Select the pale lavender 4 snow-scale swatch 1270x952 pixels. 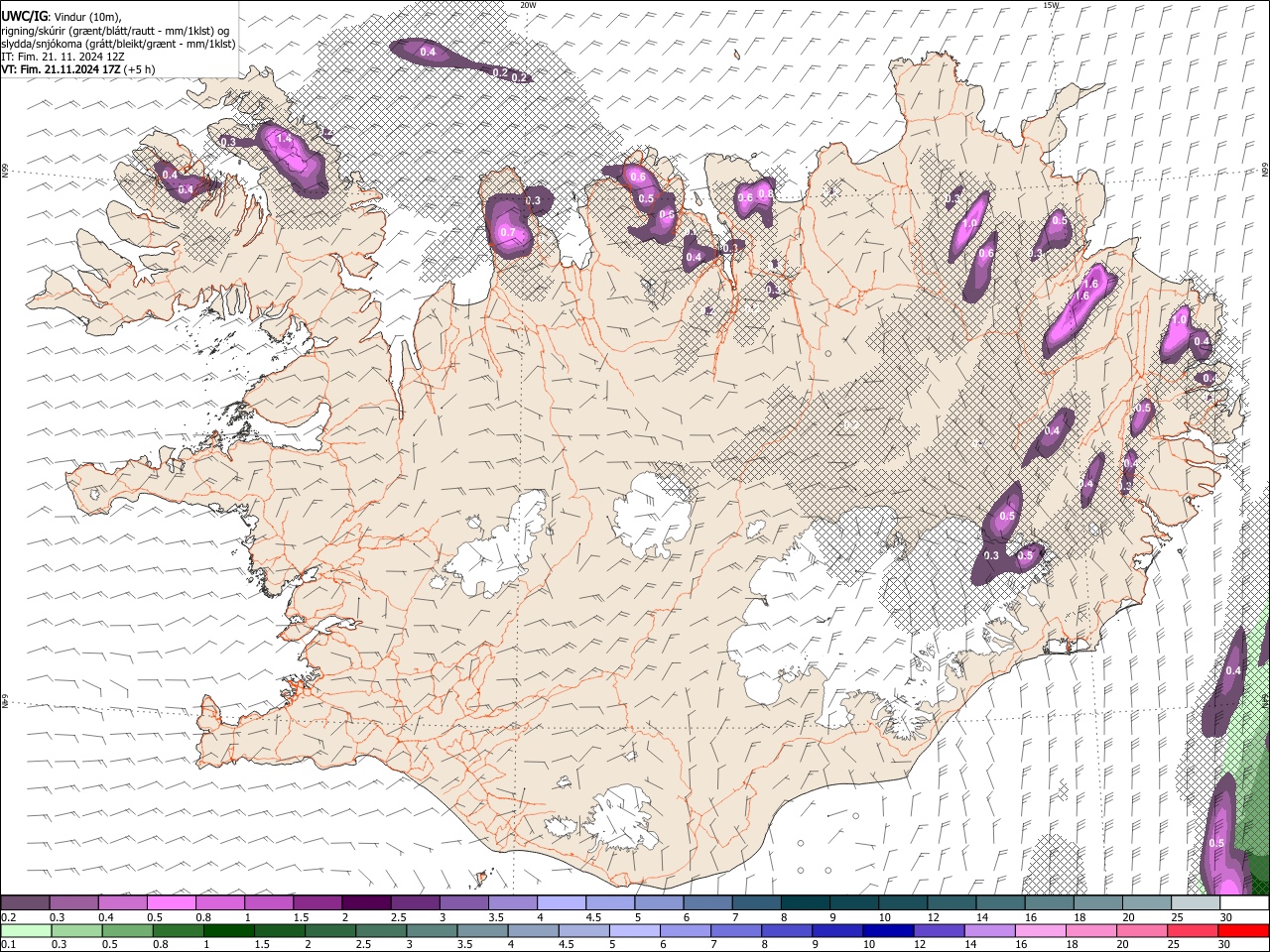[x=560, y=903]
